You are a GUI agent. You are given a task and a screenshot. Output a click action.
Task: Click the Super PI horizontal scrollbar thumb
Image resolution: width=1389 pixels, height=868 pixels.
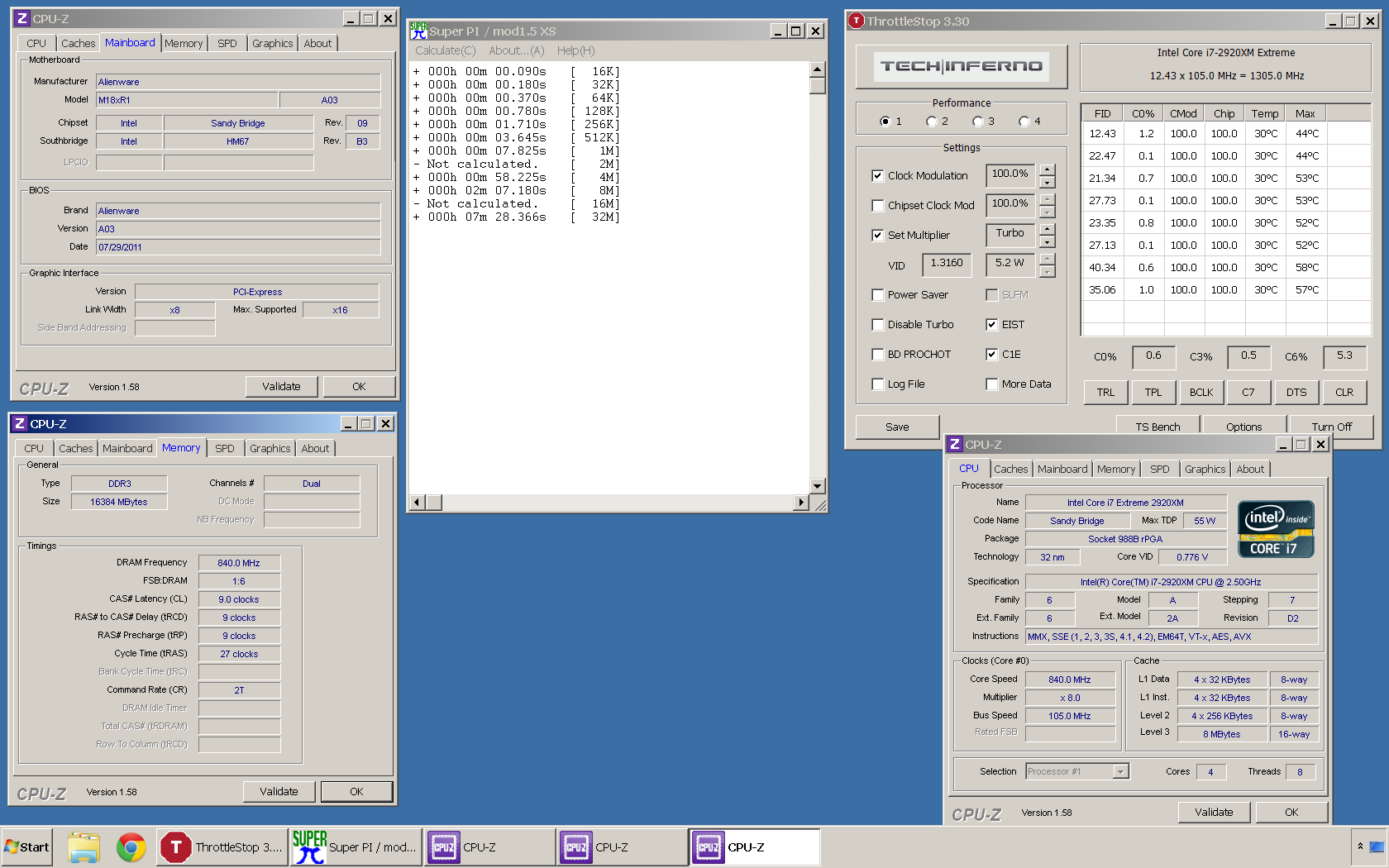click(x=434, y=502)
